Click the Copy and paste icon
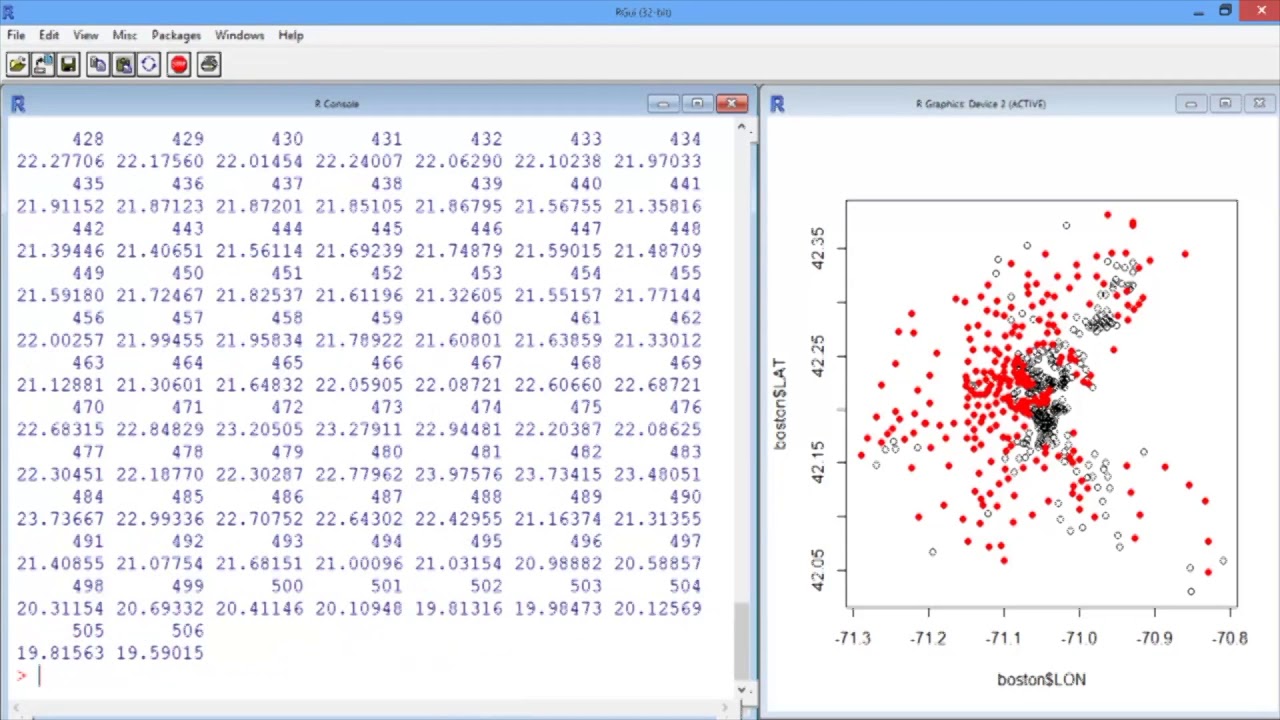The height and width of the screenshot is (720, 1280). pos(149,65)
